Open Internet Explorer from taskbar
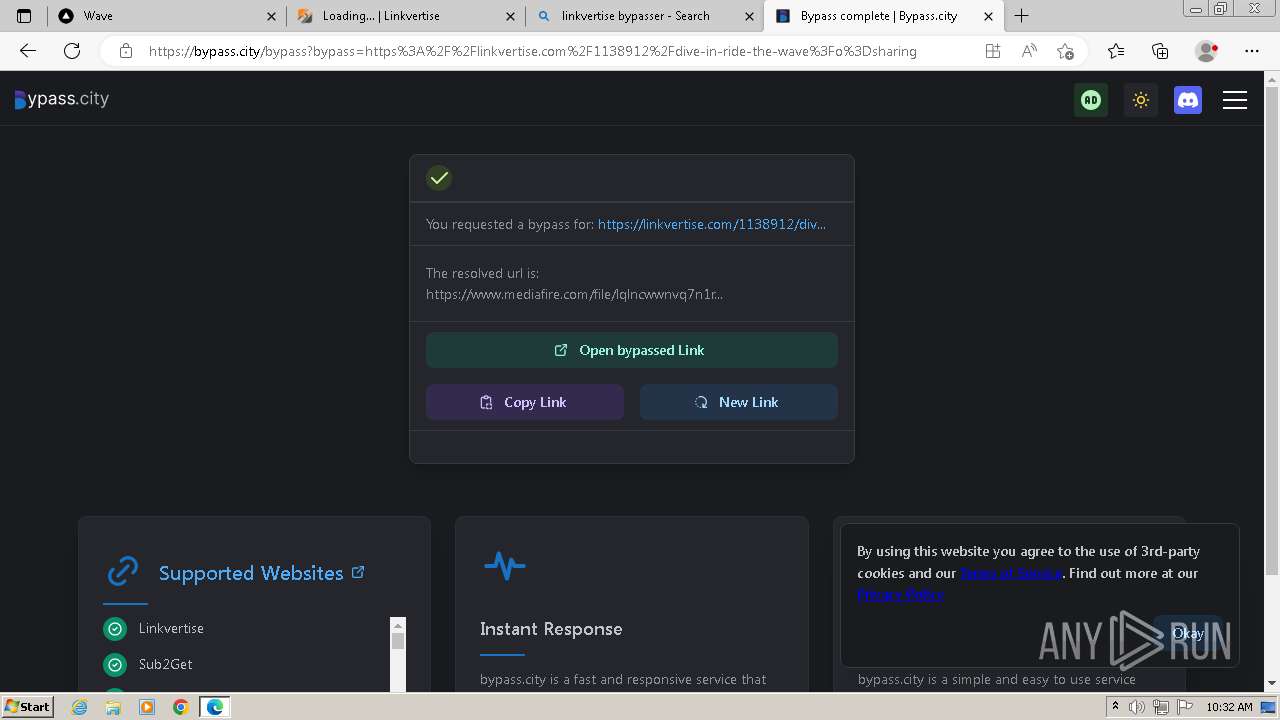1280x720 pixels. pyautogui.click(x=79, y=707)
